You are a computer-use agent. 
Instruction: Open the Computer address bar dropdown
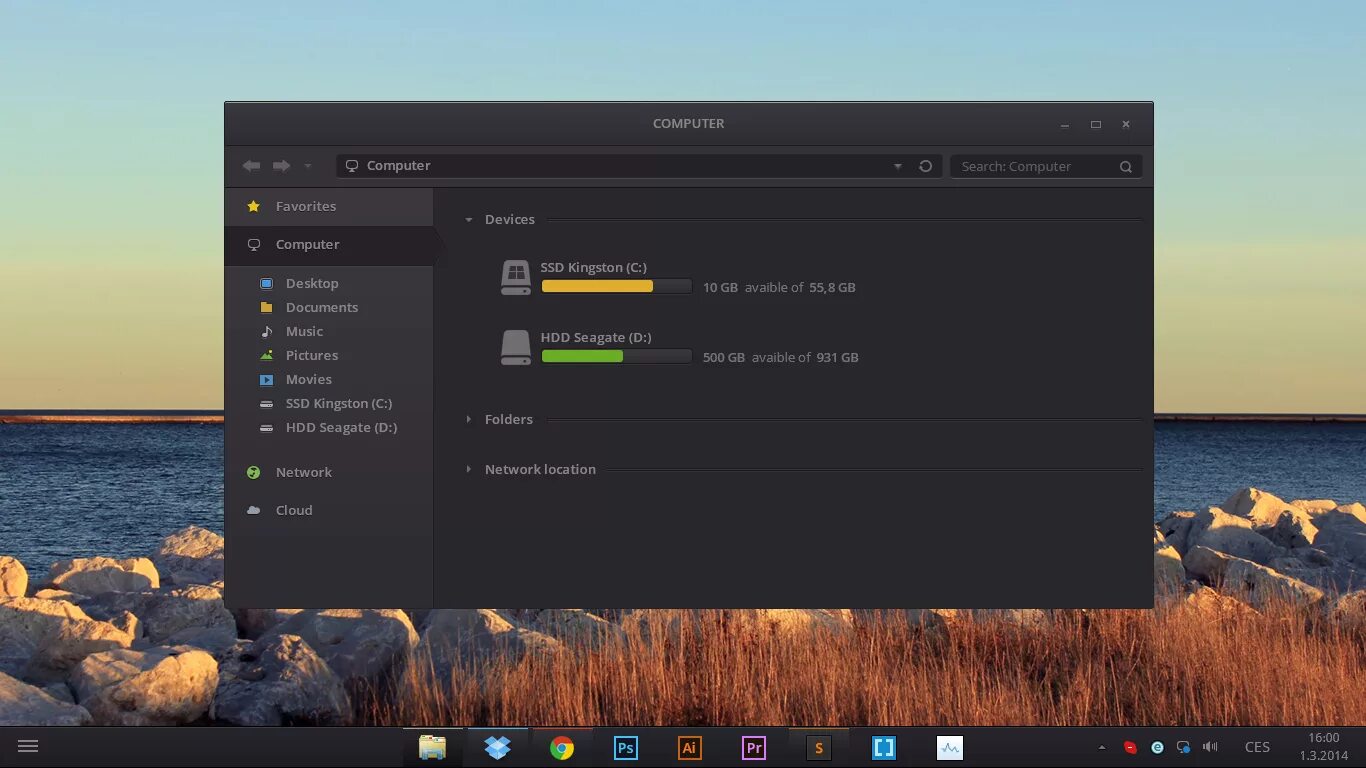coord(897,166)
